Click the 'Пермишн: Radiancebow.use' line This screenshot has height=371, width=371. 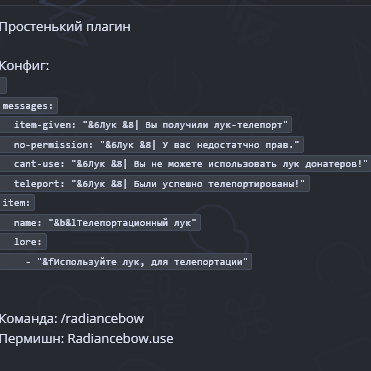[86, 339]
